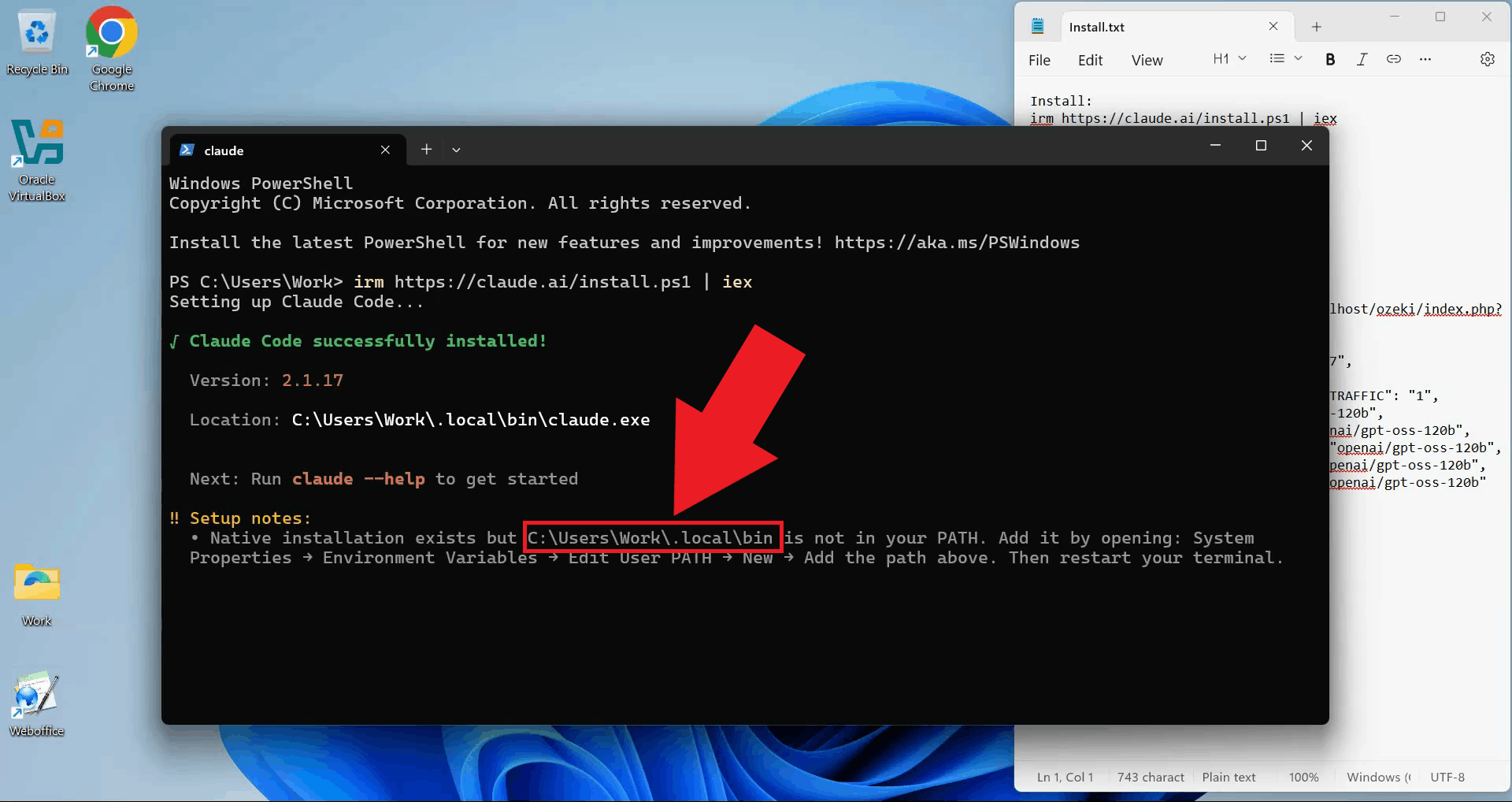The height and width of the screenshot is (802, 1512).
Task: Open Notepad settings with the gear icon
Action: [1488, 58]
